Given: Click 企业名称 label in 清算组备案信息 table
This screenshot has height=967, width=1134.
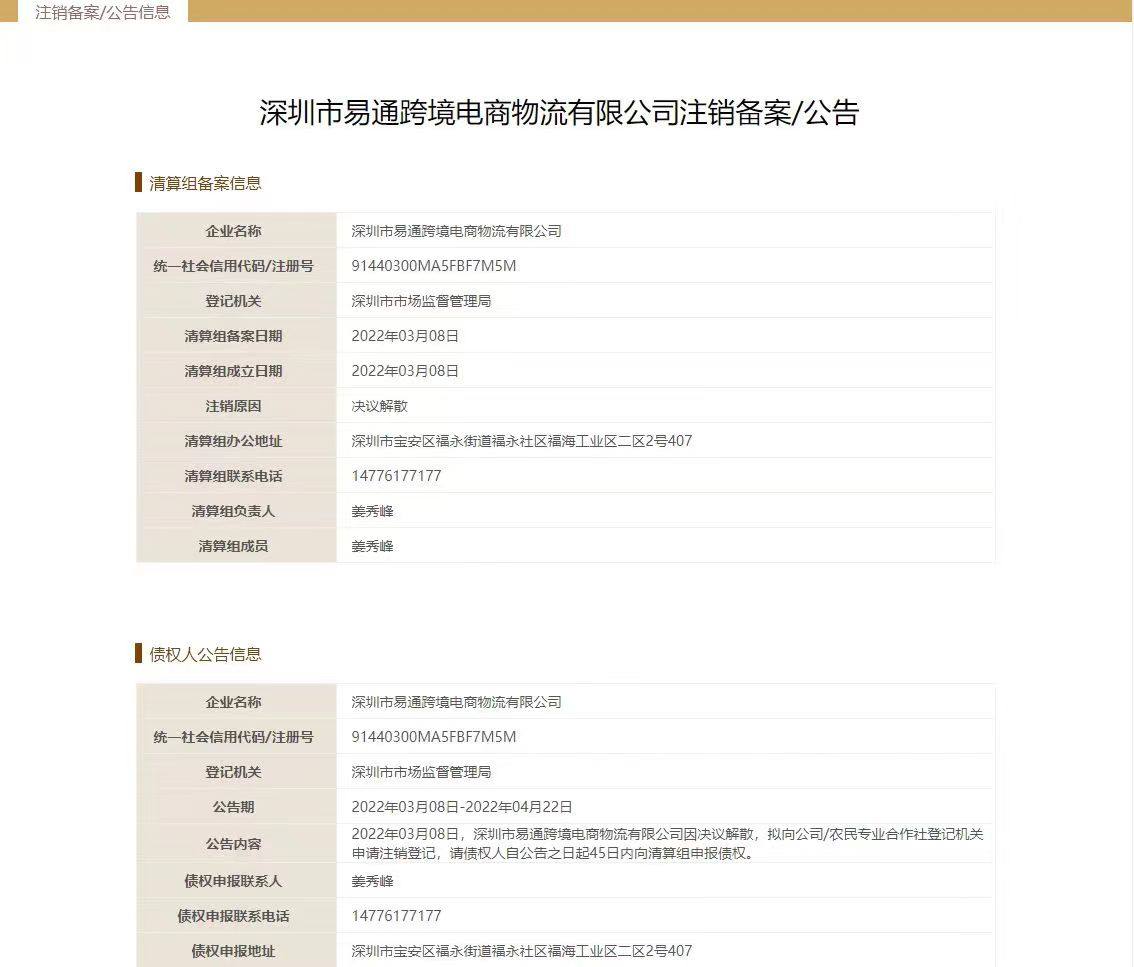Looking at the screenshot, I should (233, 231).
